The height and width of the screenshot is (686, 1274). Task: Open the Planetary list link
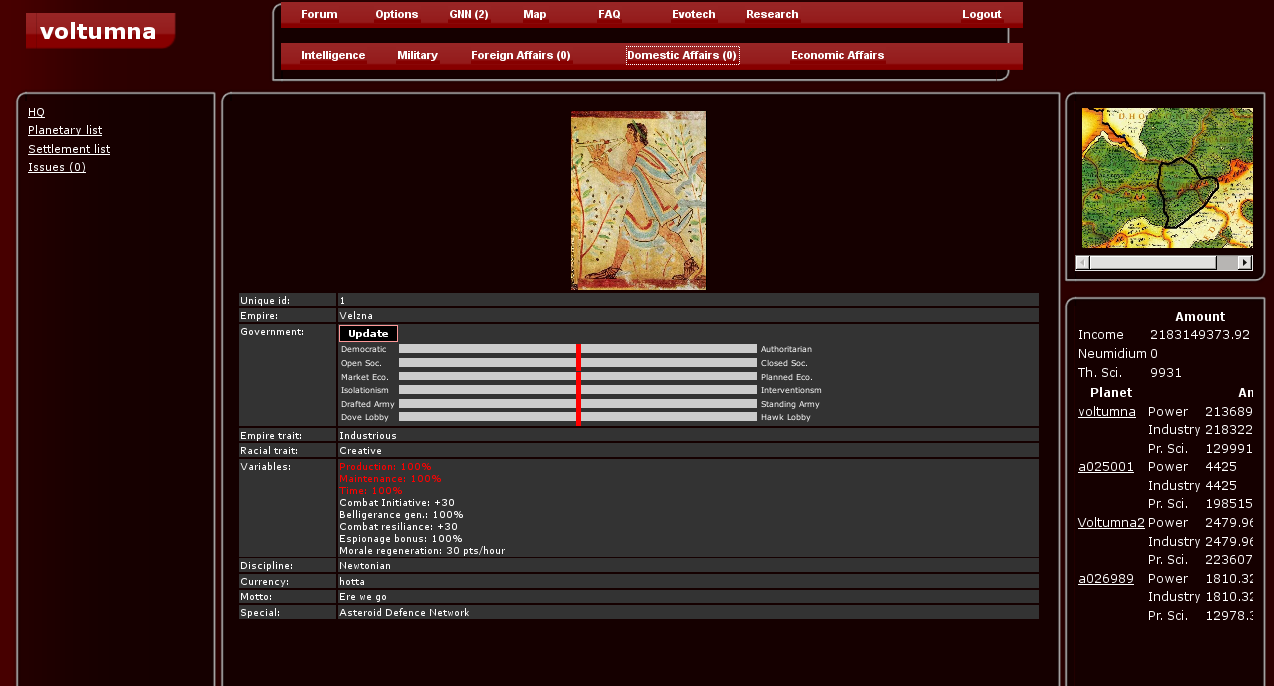click(65, 130)
